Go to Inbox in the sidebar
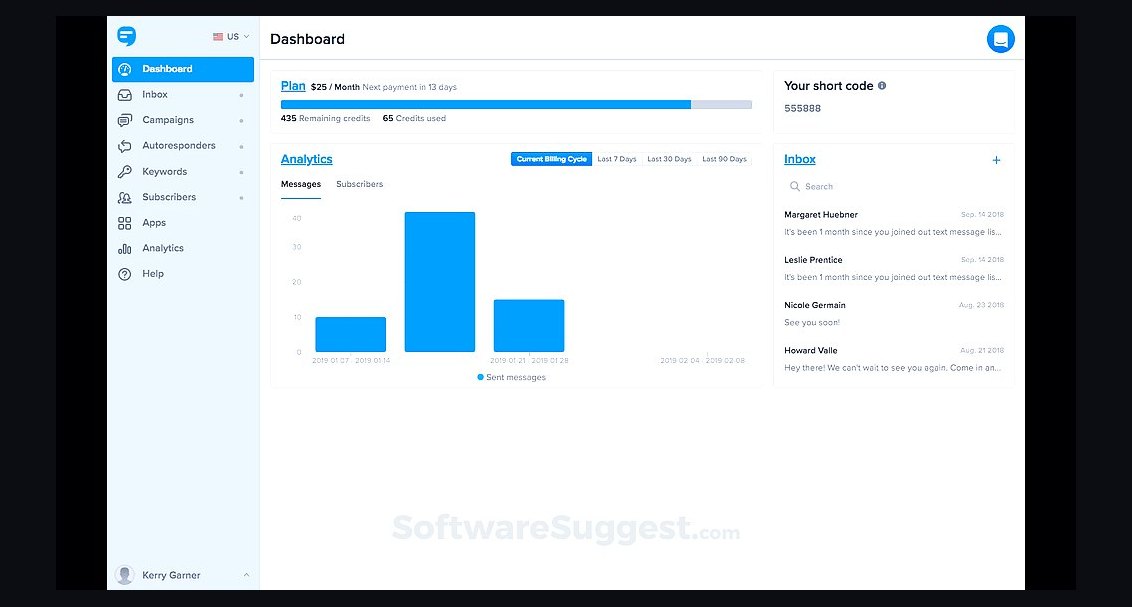1132x607 pixels. tap(183, 95)
